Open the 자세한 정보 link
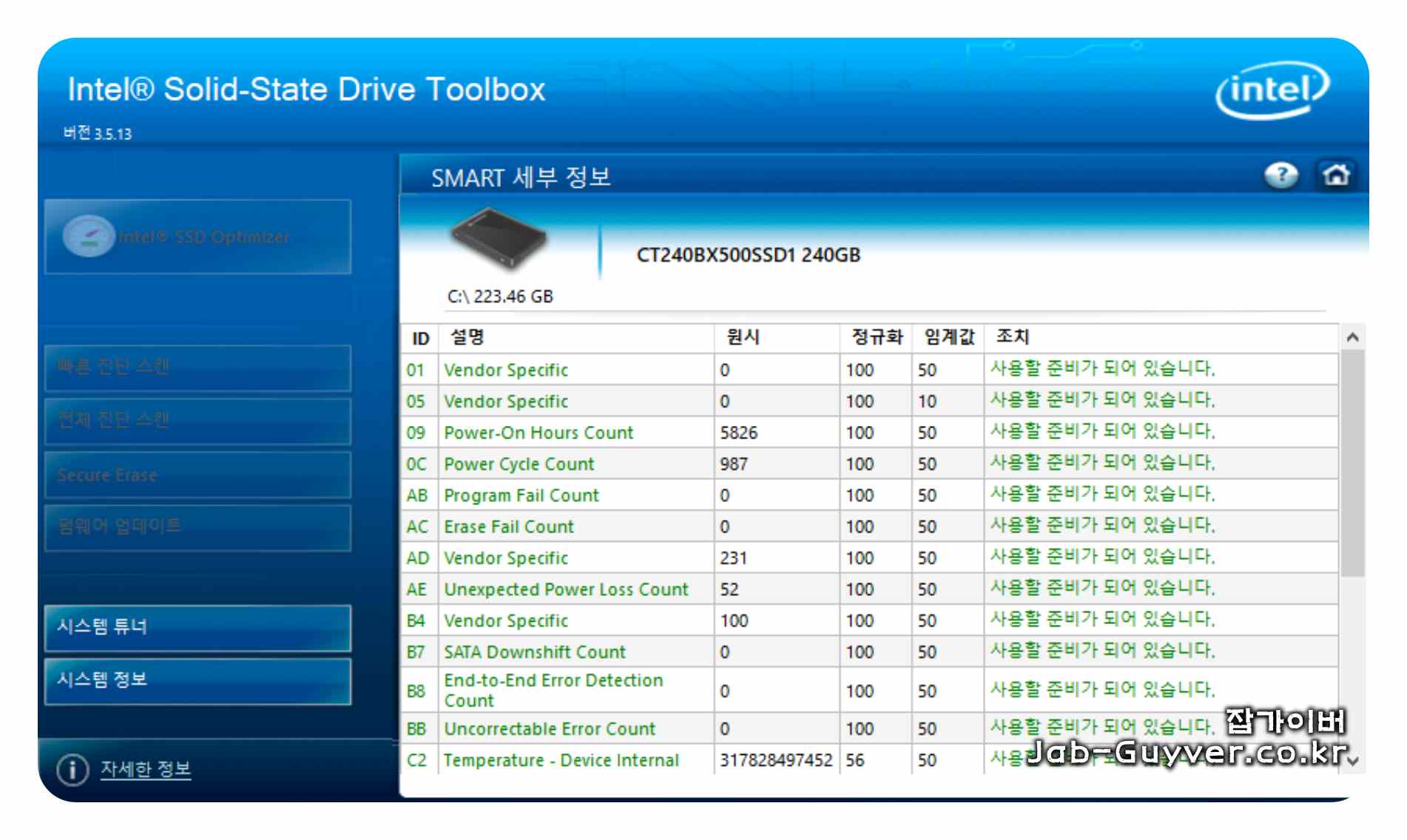Screen dimensions: 1407x840 (146, 769)
